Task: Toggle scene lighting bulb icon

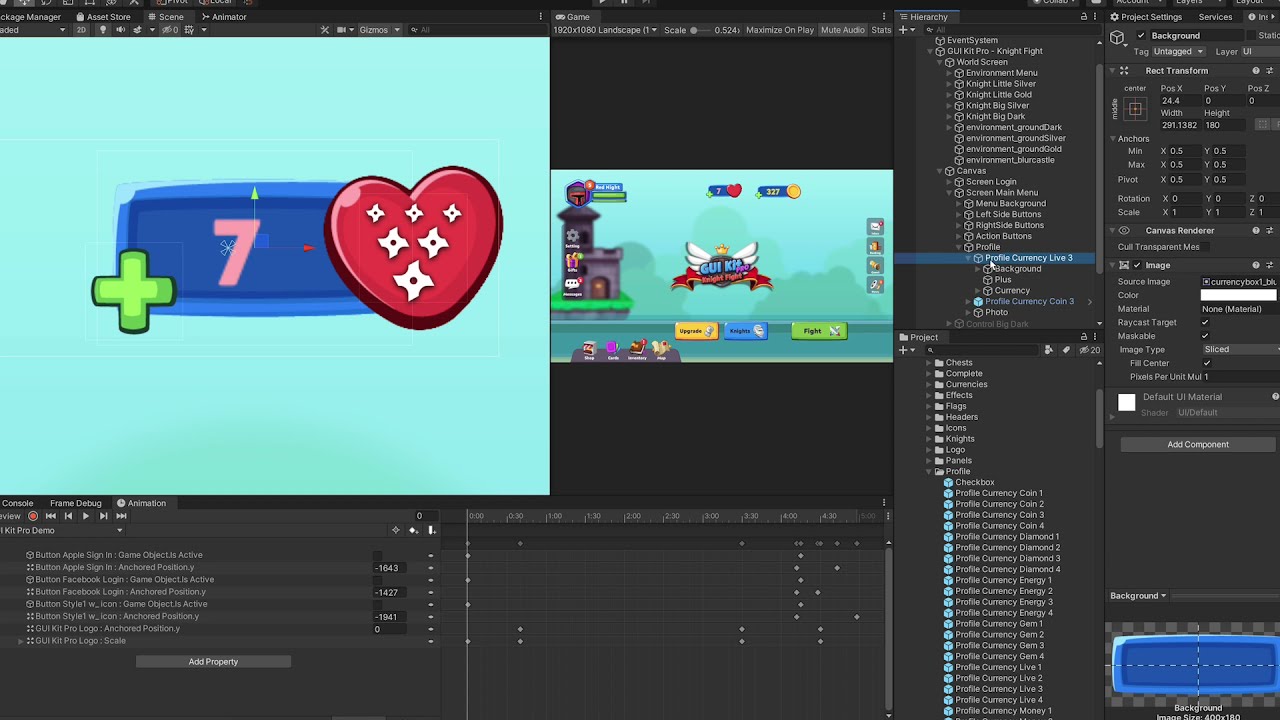Action: pos(102,30)
